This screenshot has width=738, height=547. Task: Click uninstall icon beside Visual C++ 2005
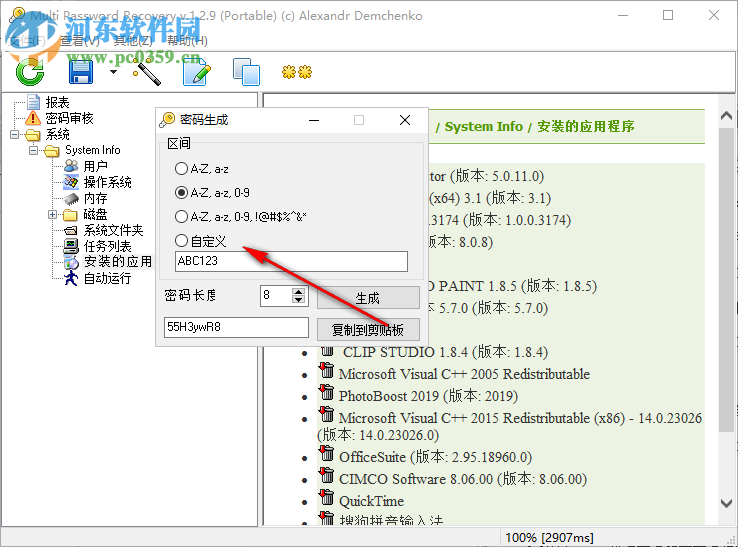pos(327,371)
